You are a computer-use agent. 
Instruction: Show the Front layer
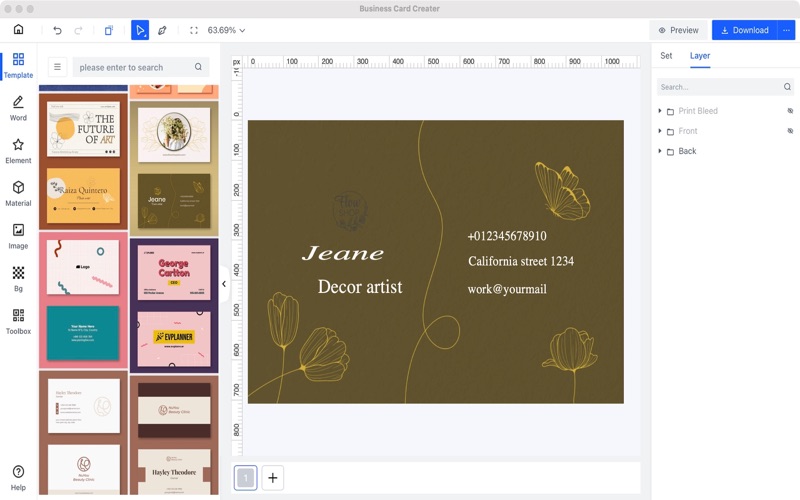click(x=789, y=131)
